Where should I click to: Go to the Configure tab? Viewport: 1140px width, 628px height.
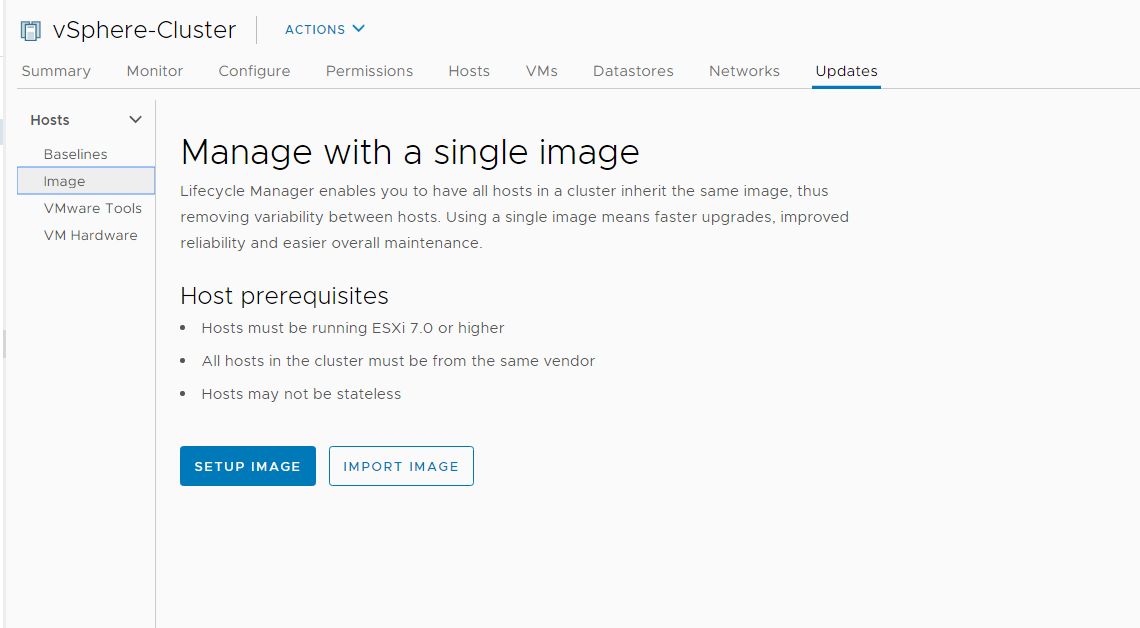click(x=254, y=71)
